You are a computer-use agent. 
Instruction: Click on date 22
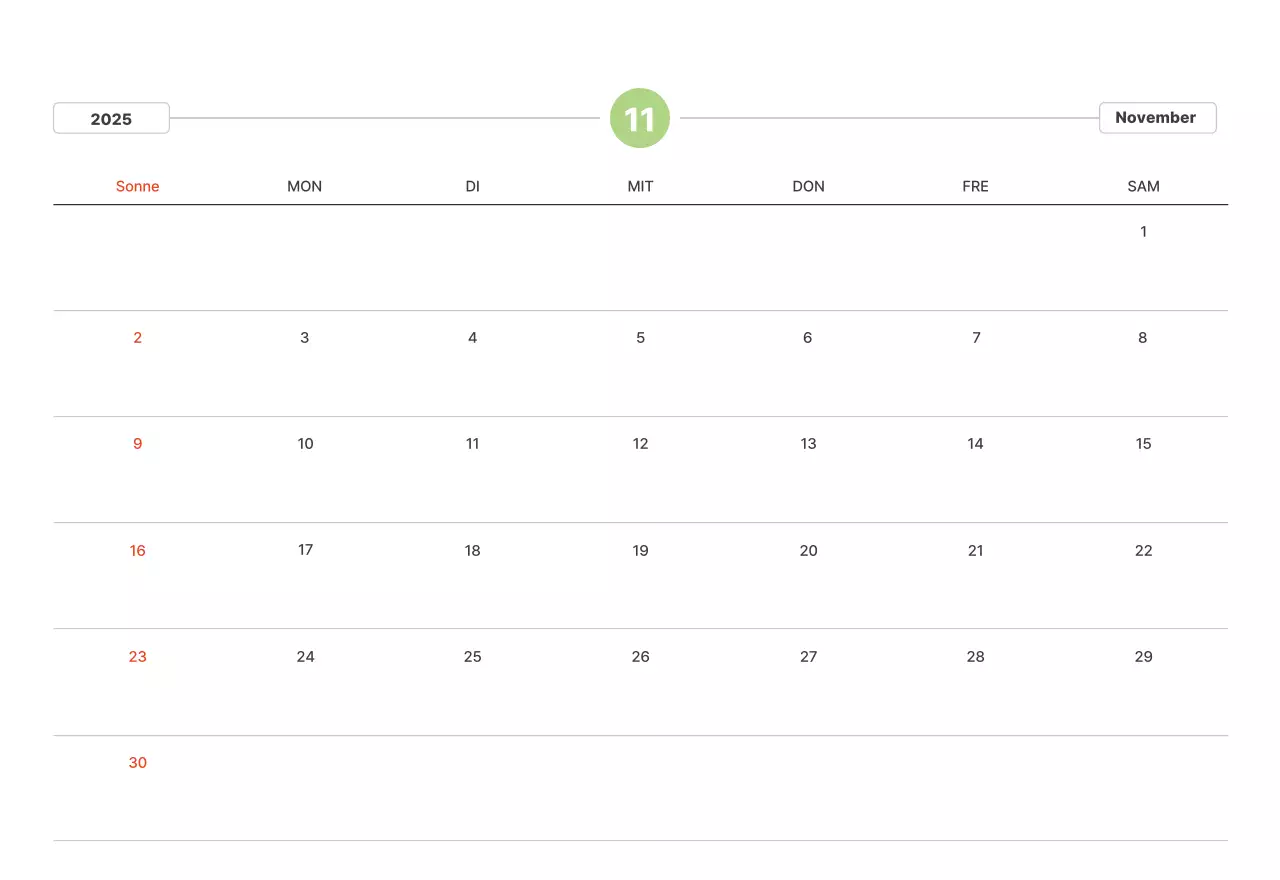click(1143, 551)
